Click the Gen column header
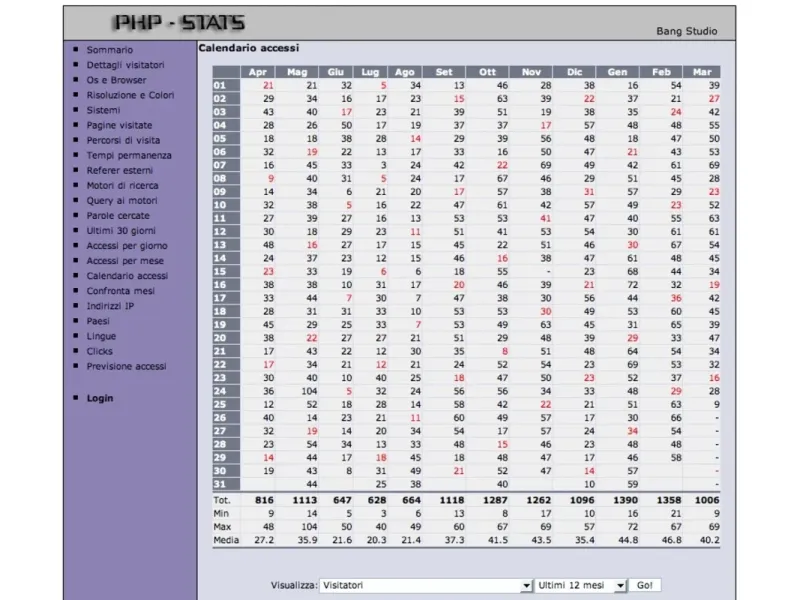 [617, 72]
